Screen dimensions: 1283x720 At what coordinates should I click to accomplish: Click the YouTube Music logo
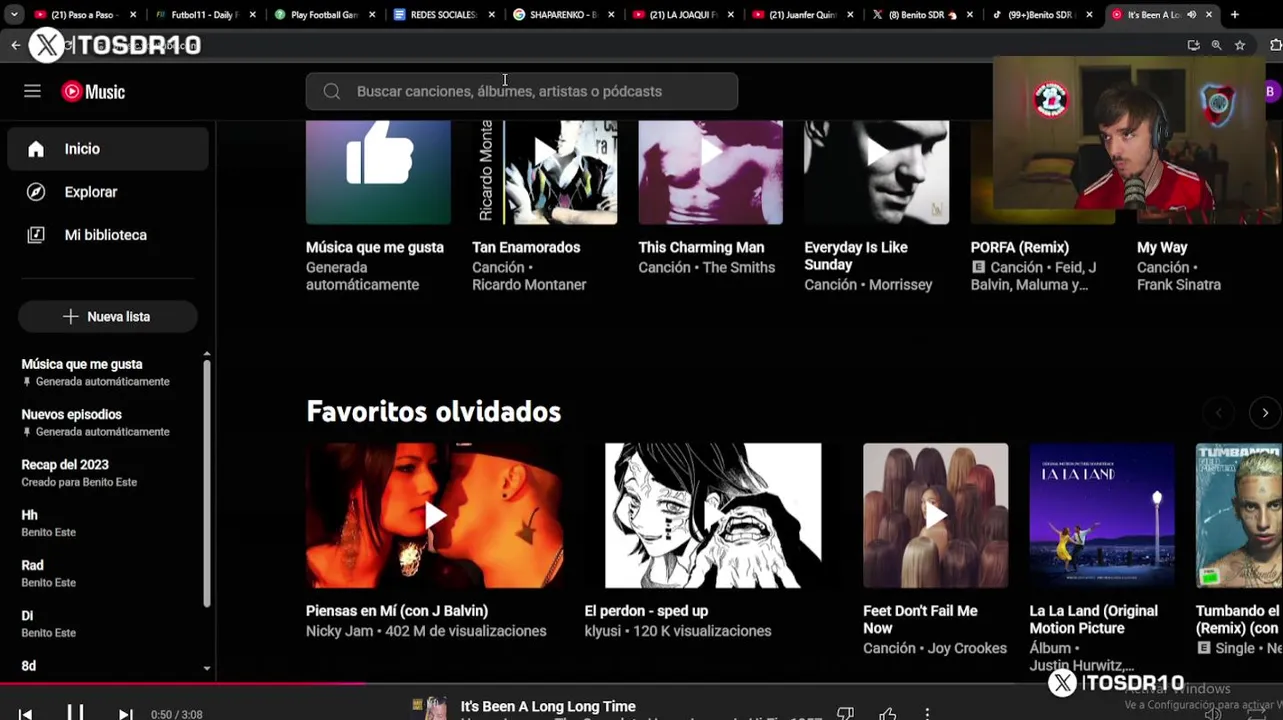[93, 92]
